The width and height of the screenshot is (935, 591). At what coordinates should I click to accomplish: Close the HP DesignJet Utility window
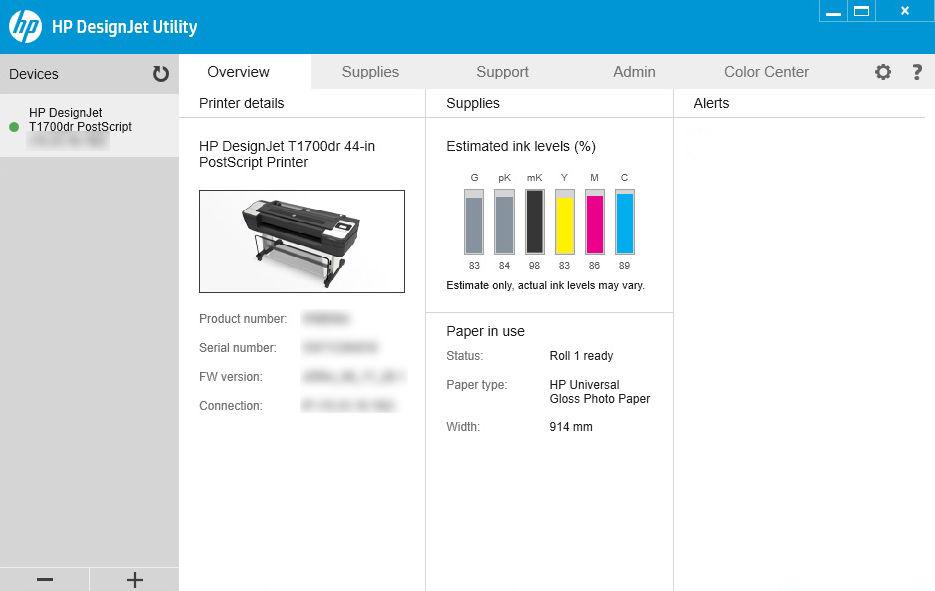[905, 11]
